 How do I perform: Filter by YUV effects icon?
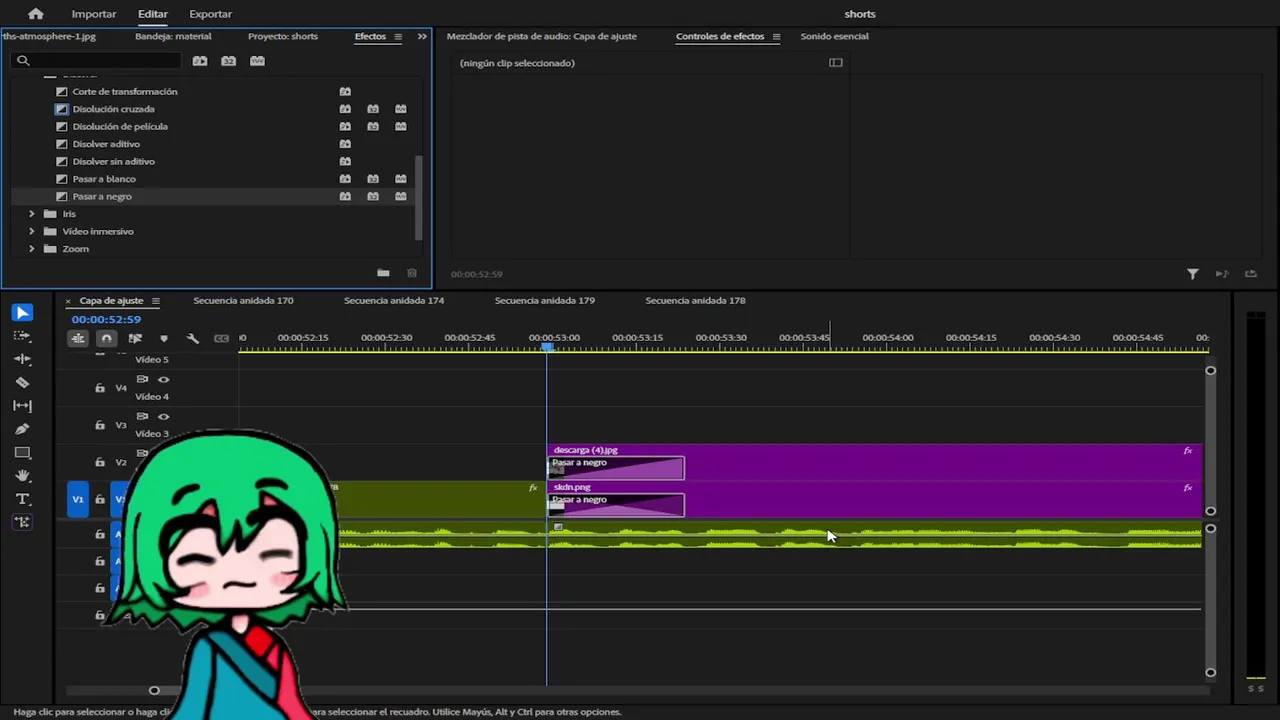[257, 61]
